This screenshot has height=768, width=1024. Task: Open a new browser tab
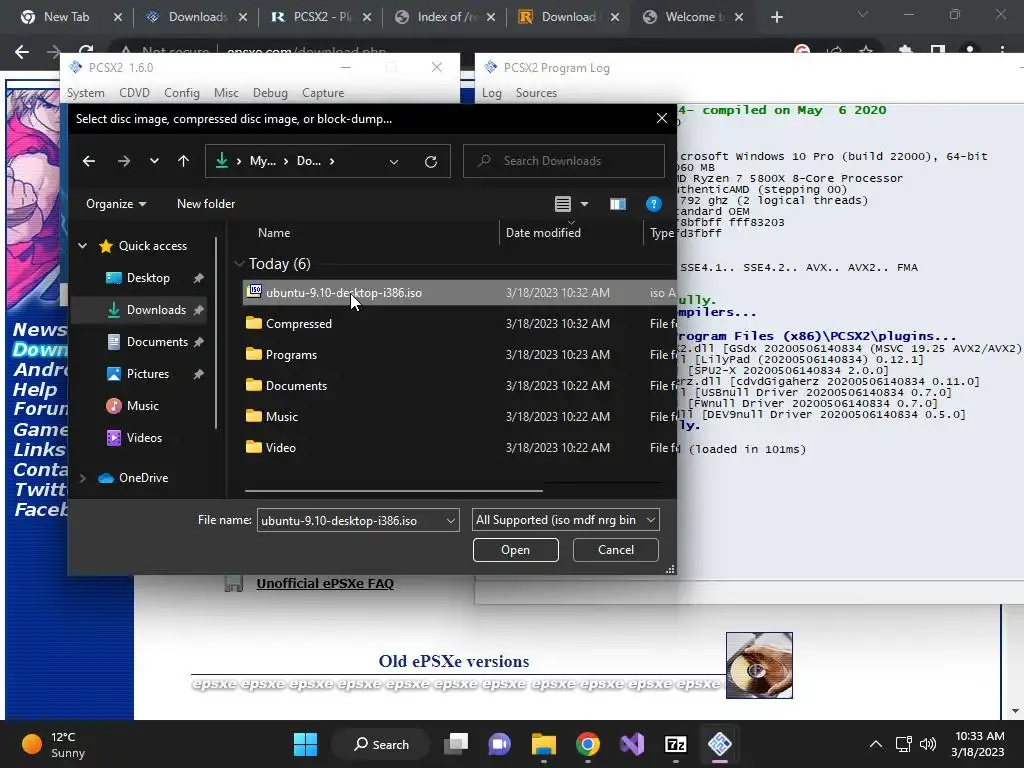[x=776, y=17]
